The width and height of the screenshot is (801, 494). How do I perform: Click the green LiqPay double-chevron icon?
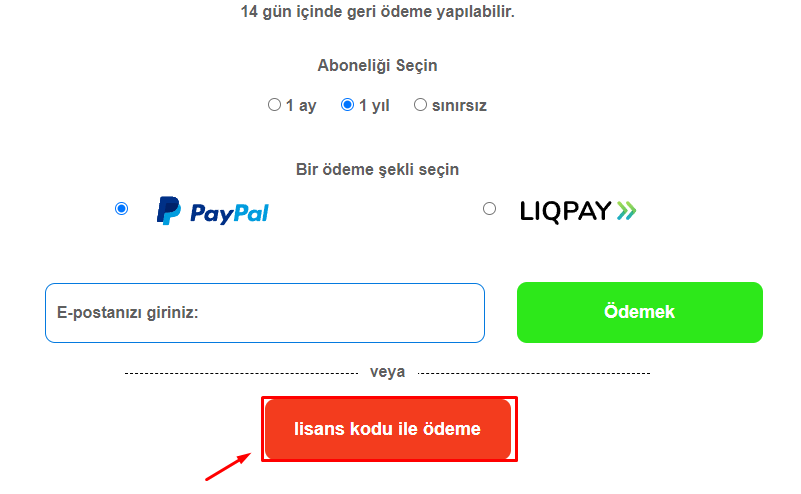[627, 210]
